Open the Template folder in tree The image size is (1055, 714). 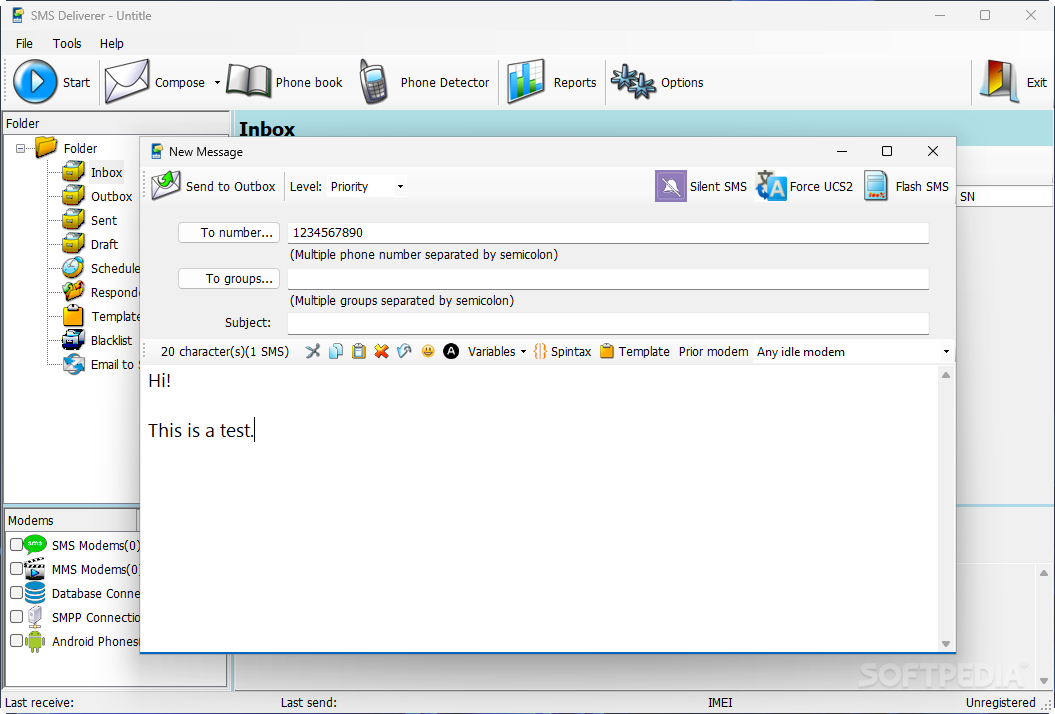(x=116, y=316)
